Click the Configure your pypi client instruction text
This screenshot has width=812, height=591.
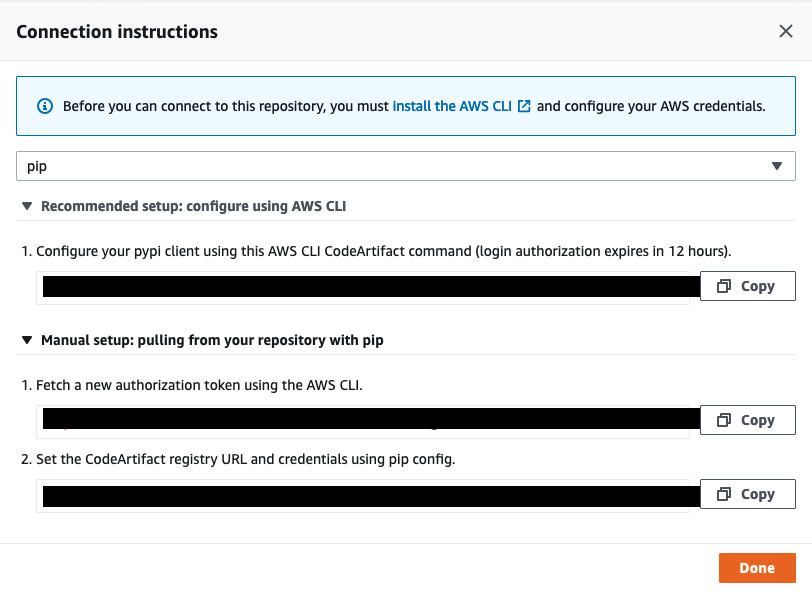click(383, 251)
